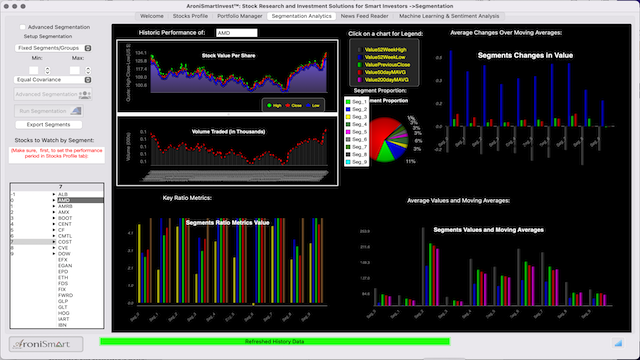This screenshot has height=360, width=640.
Task: Click the Run Segmentation chart icon
Action: (76, 111)
